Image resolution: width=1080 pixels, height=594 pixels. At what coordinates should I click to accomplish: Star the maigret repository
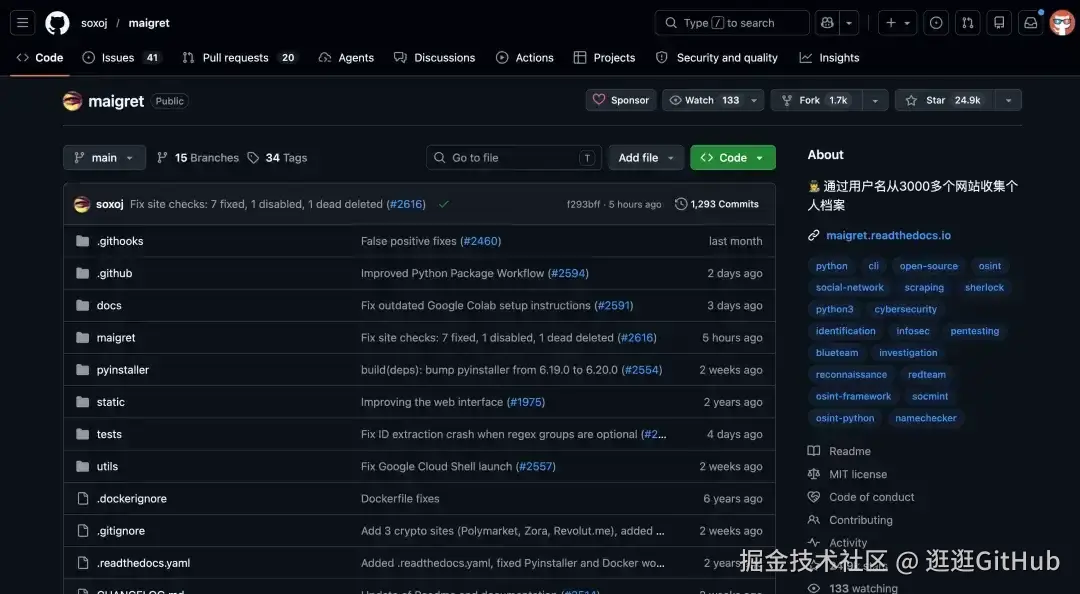(x=943, y=101)
